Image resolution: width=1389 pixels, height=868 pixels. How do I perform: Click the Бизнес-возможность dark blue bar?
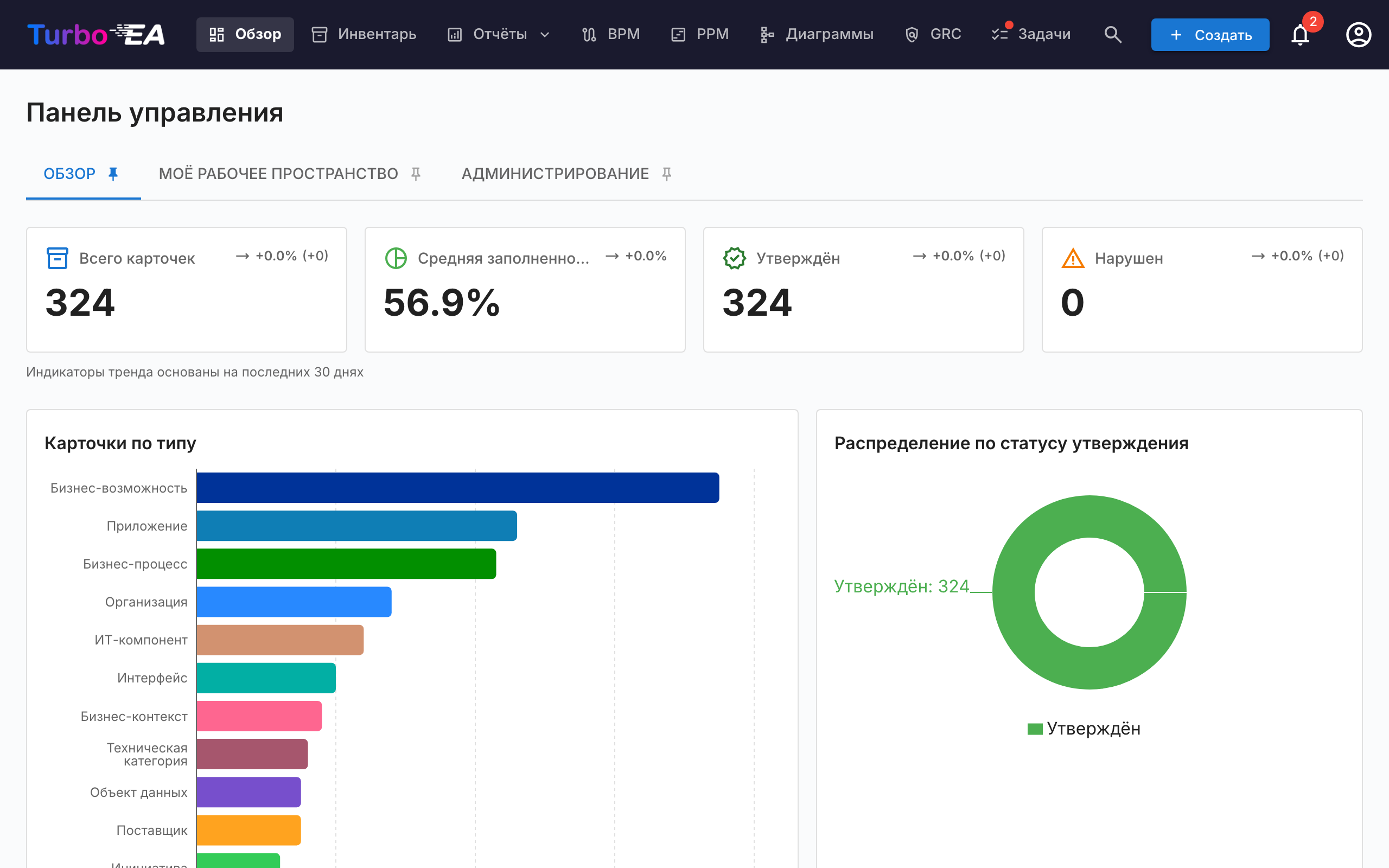(457, 488)
